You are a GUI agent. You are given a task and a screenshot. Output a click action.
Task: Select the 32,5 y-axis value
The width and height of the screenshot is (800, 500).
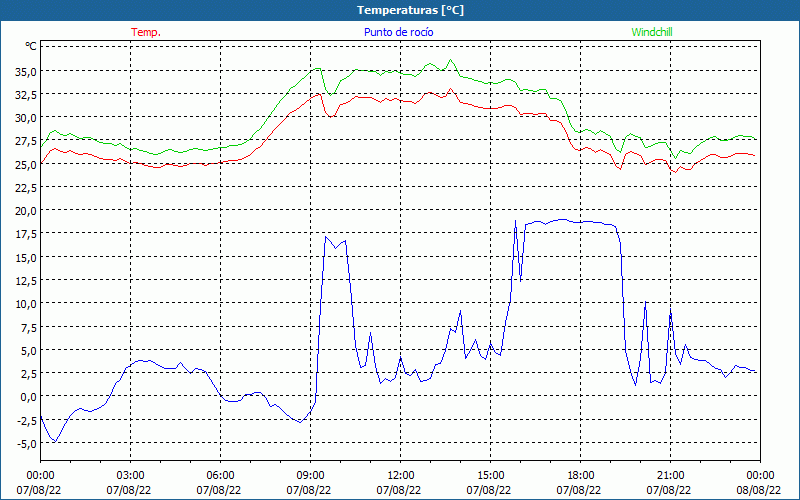point(27,95)
